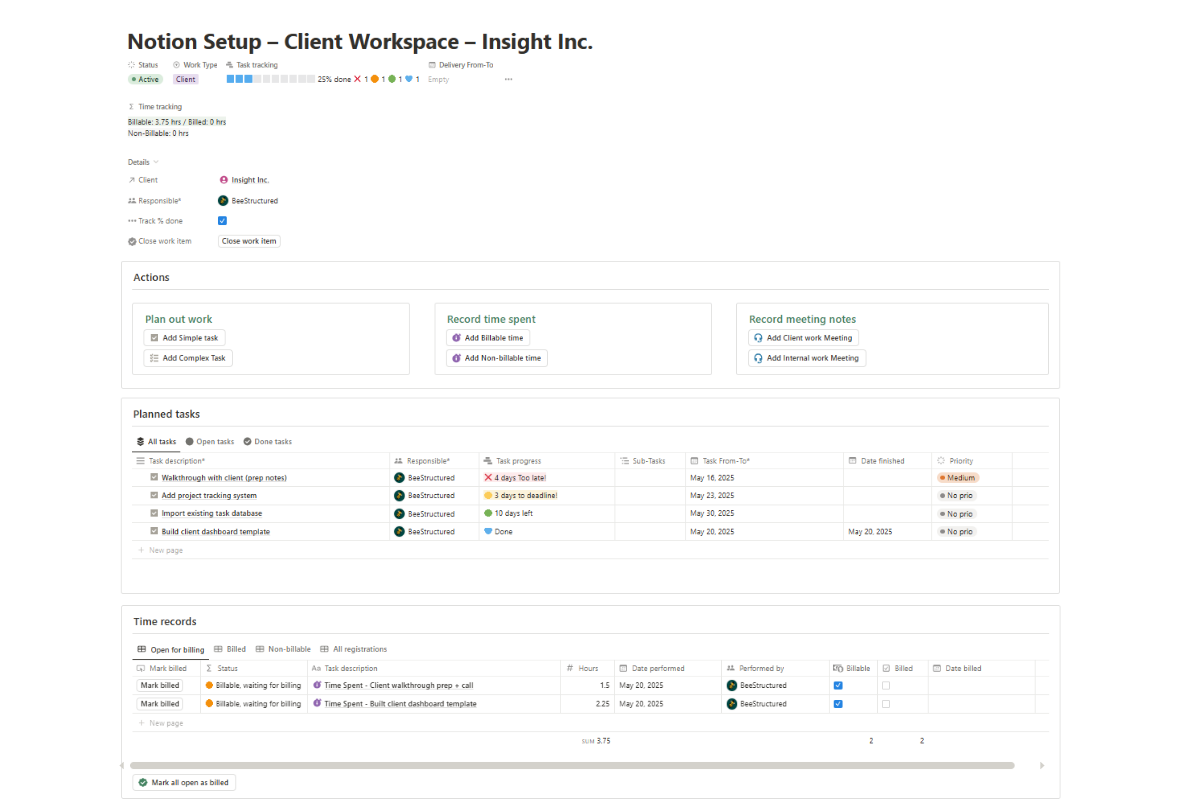Uncheck the Track % done checkbox

222,221
